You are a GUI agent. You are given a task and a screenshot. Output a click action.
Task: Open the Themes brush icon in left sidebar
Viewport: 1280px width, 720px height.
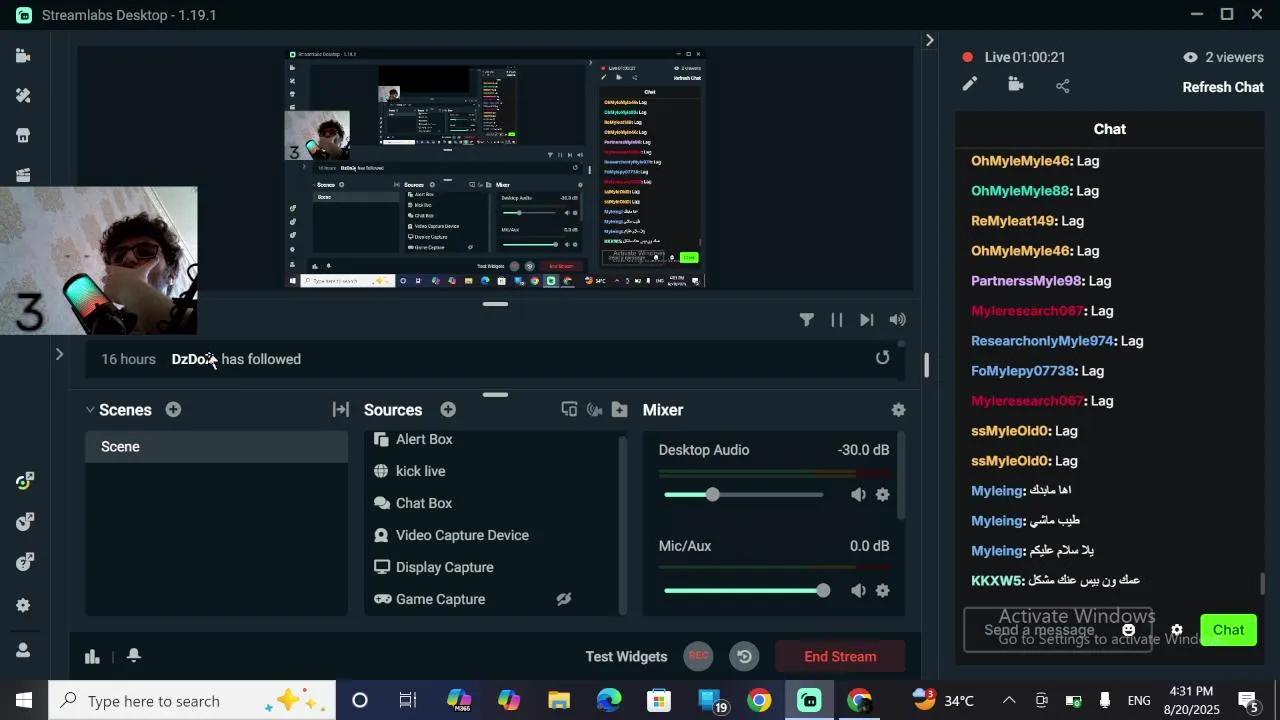[x=23, y=96]
